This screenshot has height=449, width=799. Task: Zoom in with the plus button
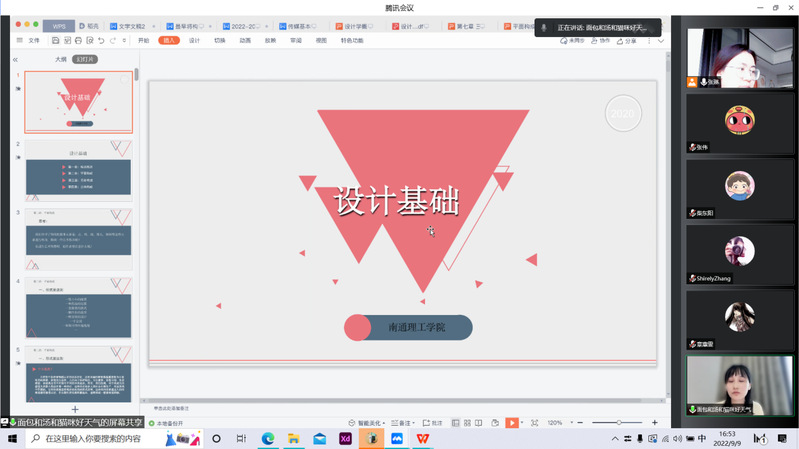click(655, 422)
